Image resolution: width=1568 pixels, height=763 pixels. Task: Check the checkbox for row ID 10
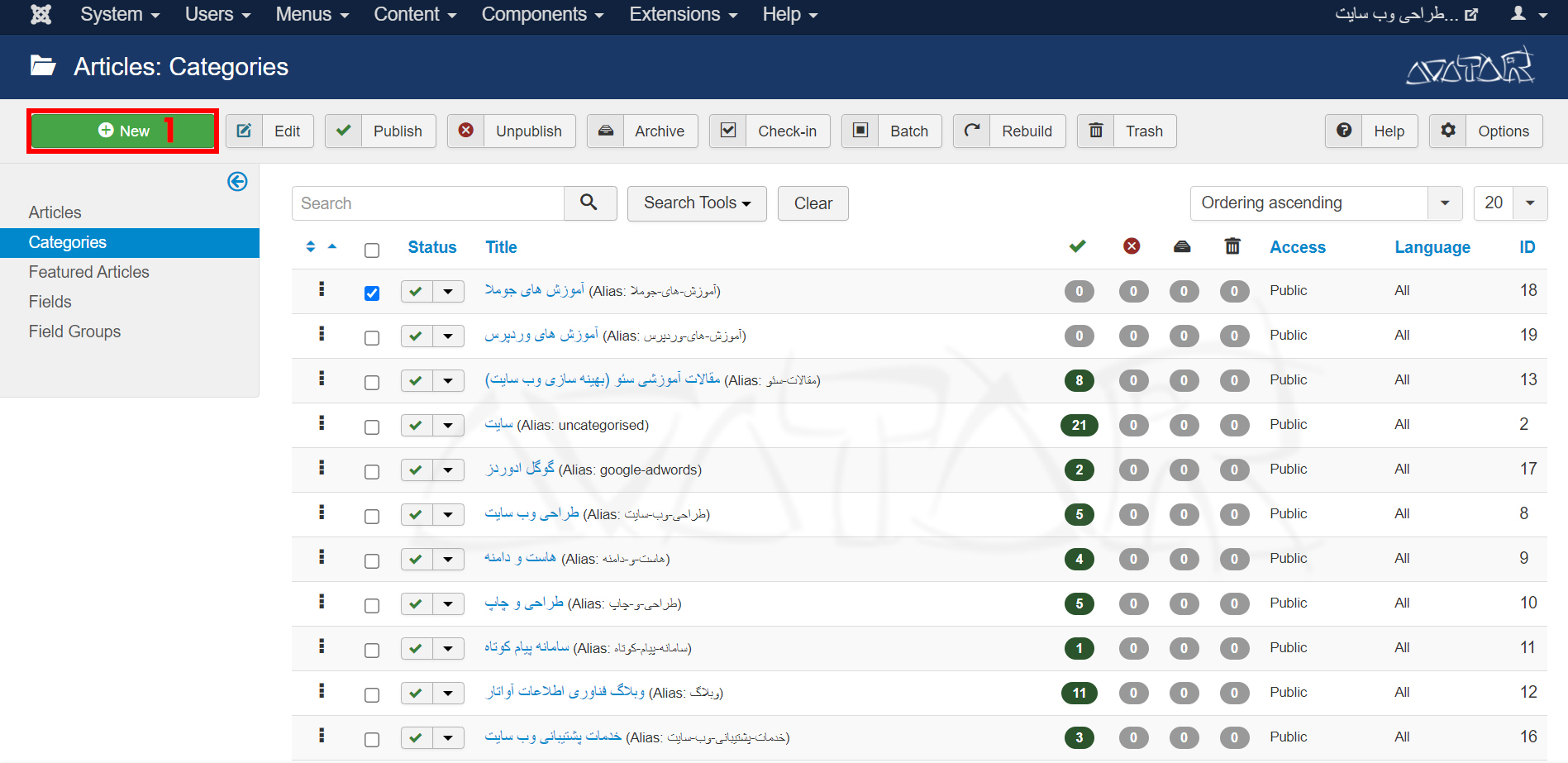pos(372,605)
